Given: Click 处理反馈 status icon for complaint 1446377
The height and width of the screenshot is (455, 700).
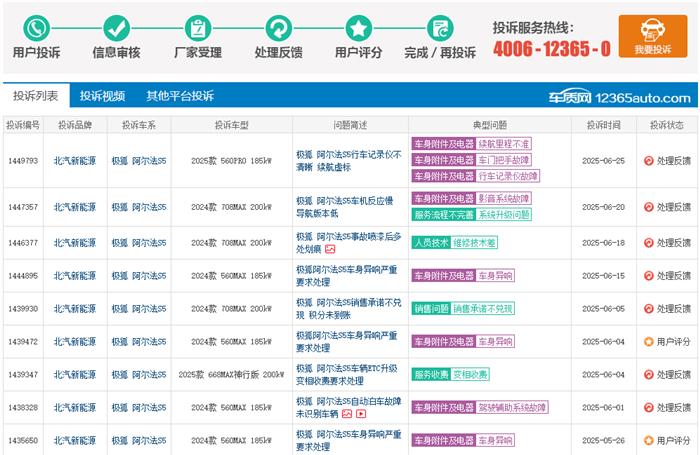Looking at the screenshot, I should point(649,243).
